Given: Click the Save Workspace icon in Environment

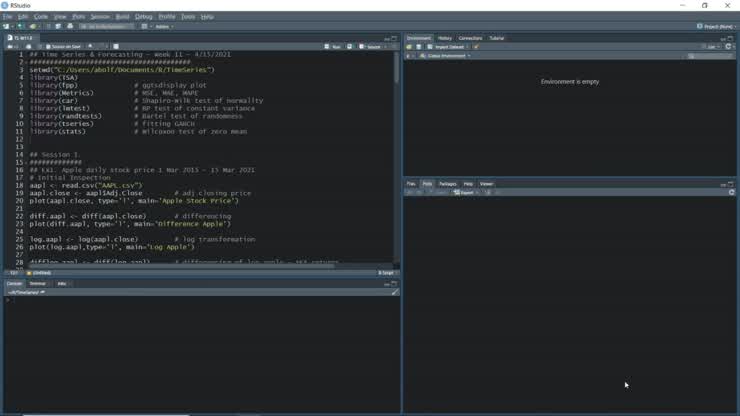Looking at the screenshot, I should (x=419, y=47).
